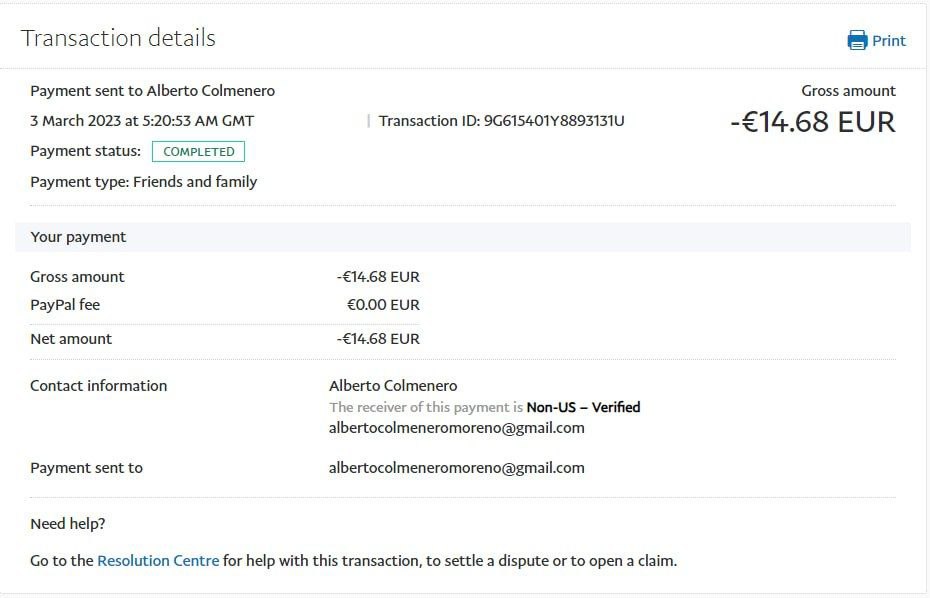
Task: Click the contact email albertocolmeneromoreno@gmail.com
Action: 457,428
